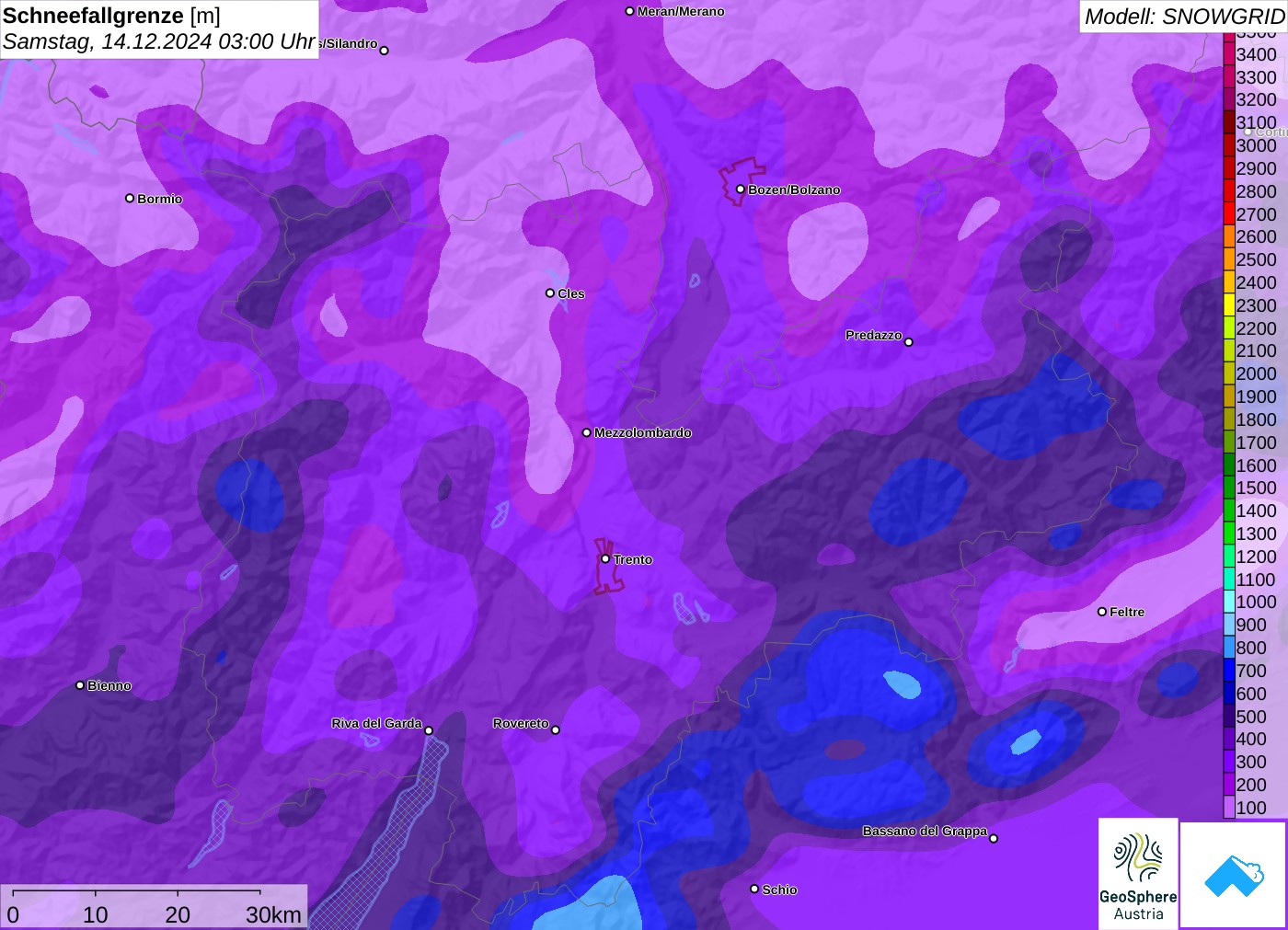Screen dimensions: 1288x930
Task: Click the Cles location dot
Action: click(x=550, y=293)
